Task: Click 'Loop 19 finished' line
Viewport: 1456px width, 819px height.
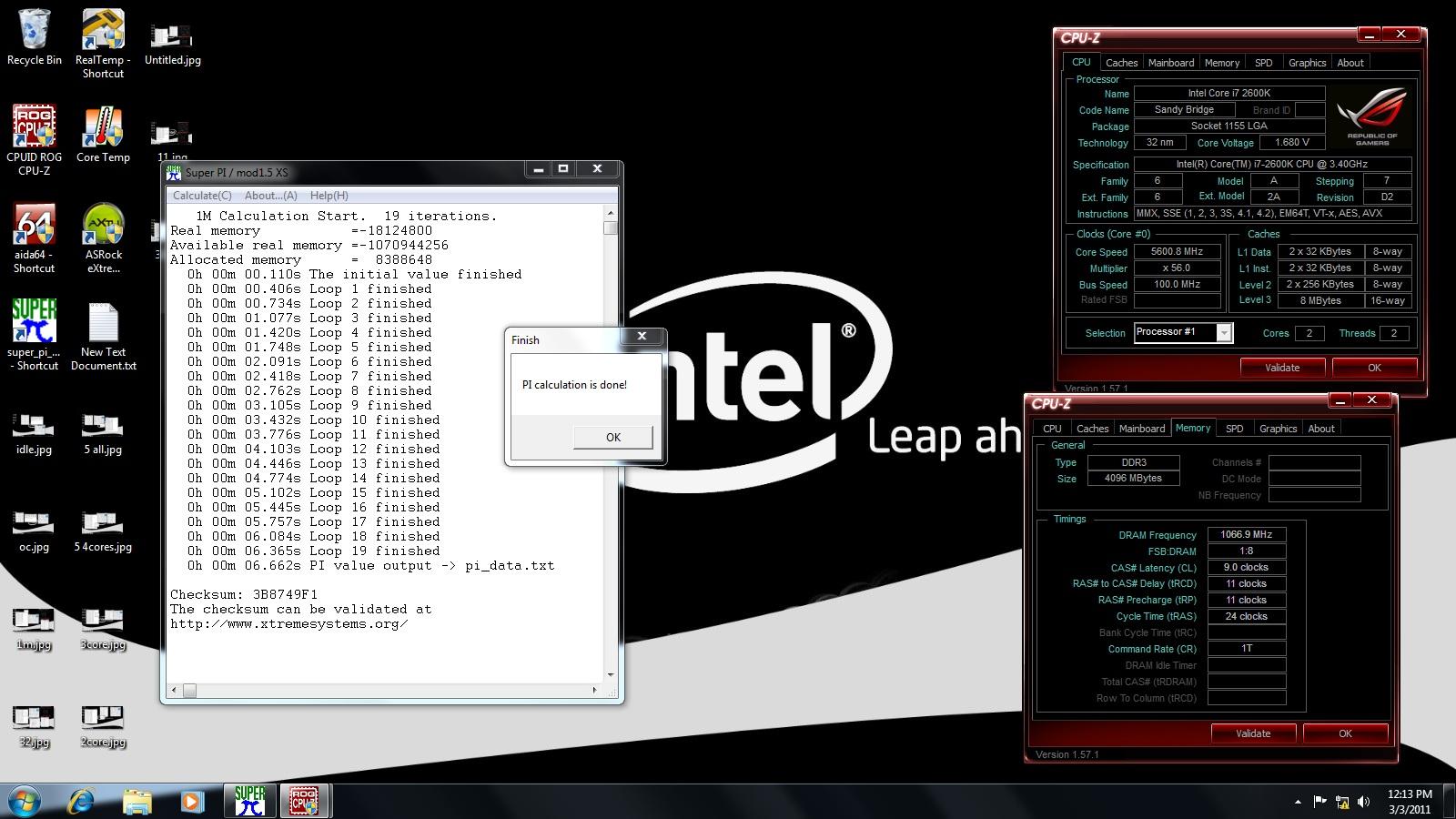Action: coord(313,551)
